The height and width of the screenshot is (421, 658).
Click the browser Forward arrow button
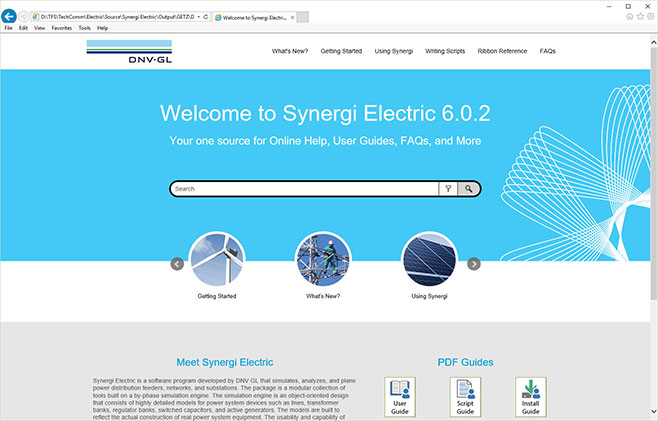pyautogui.click(x=24, y=17)
